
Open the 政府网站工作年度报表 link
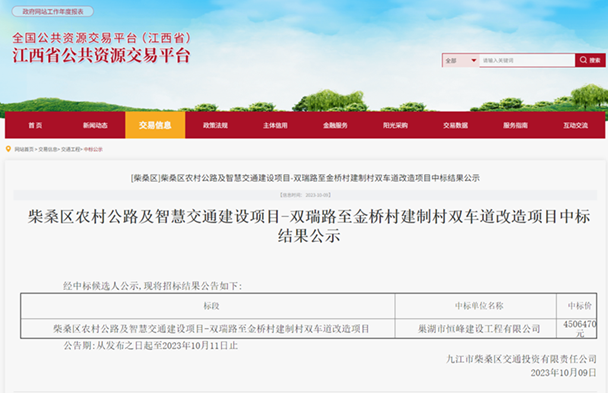53,12
